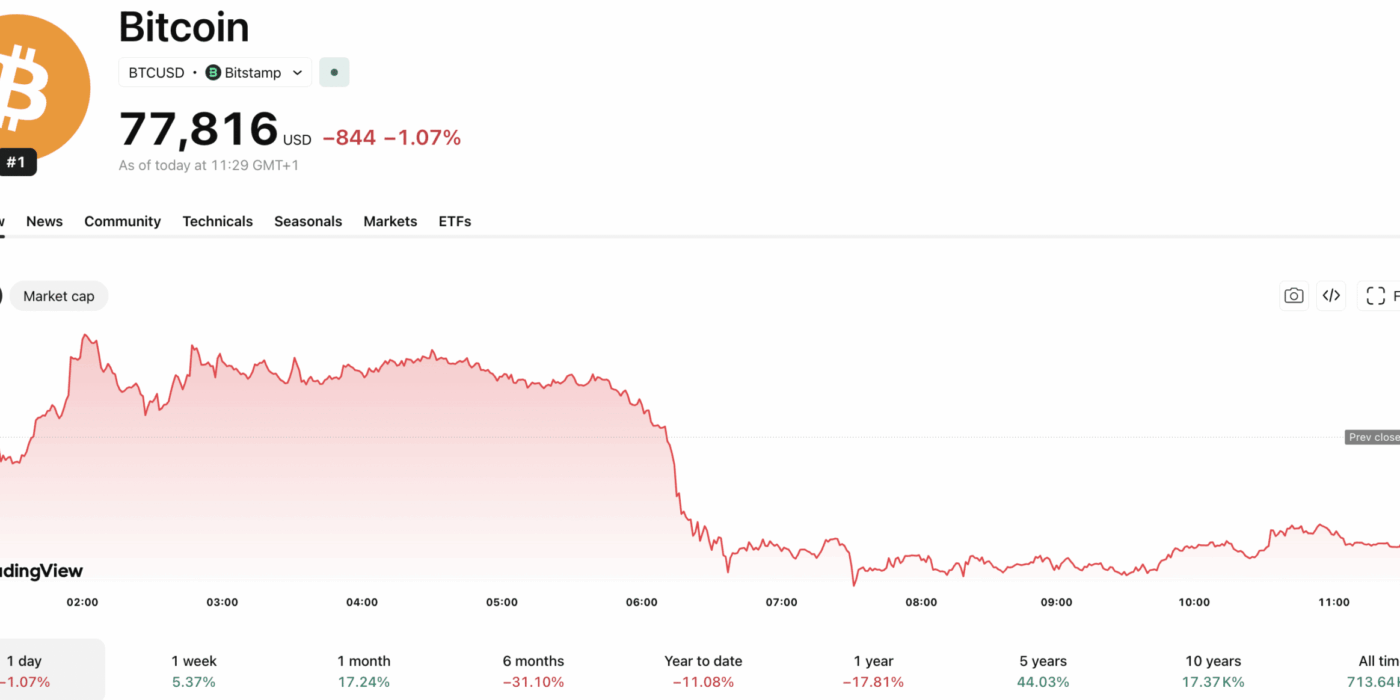
Task: Choose the 1 month time range
Action: (364, 671)
